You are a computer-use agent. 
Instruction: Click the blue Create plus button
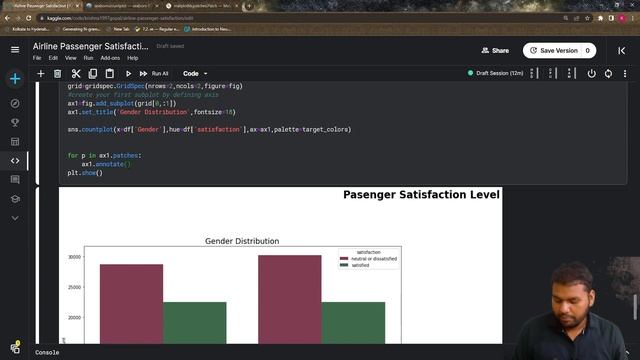point(15,78)
